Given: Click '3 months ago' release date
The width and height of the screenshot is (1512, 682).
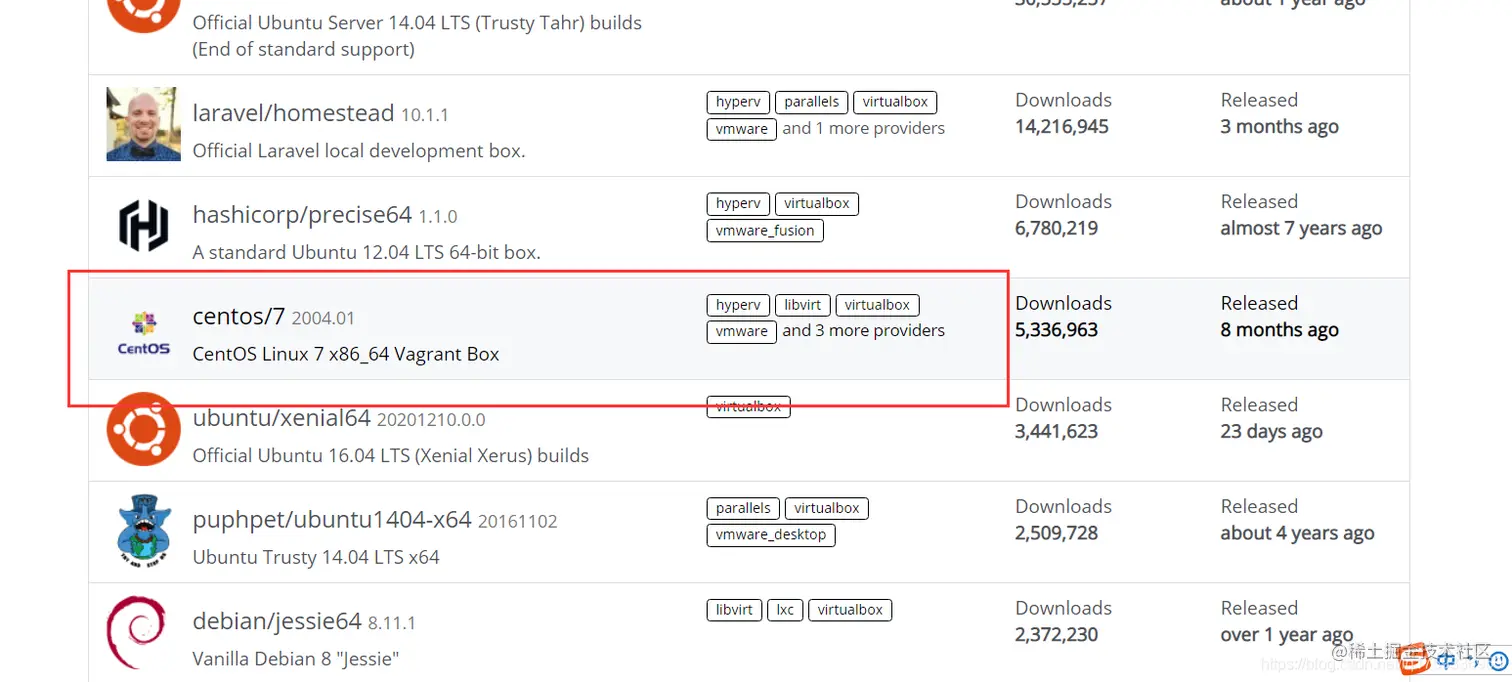Looking at the screenshot, I should (x=1280, y=127).
